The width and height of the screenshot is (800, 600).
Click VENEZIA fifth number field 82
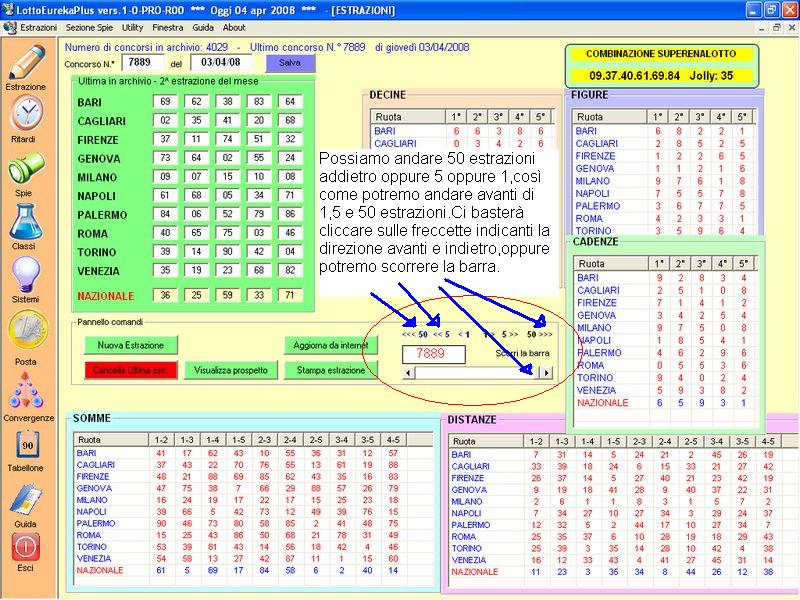290,270
